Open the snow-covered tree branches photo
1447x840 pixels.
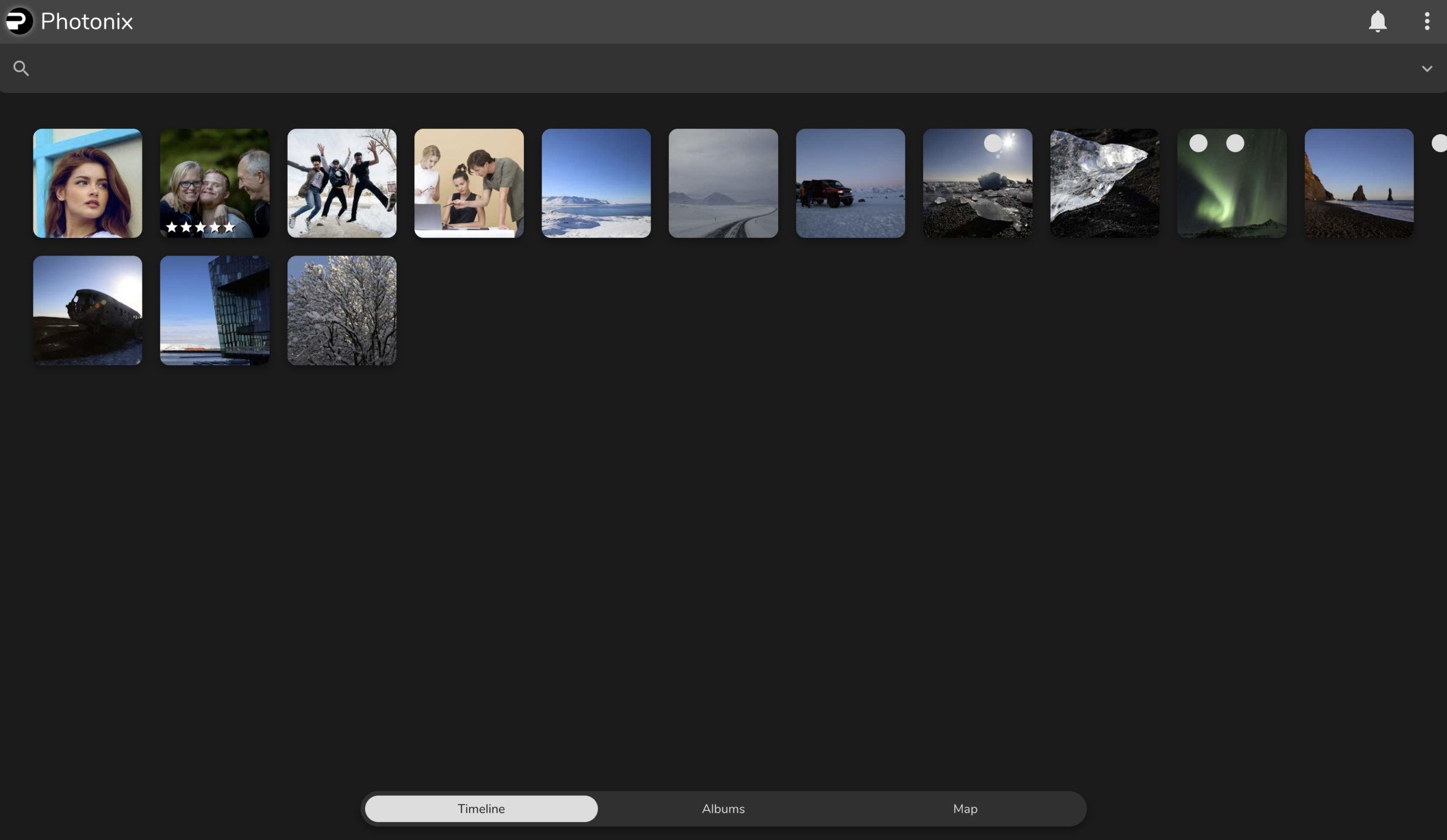(341, 310)
